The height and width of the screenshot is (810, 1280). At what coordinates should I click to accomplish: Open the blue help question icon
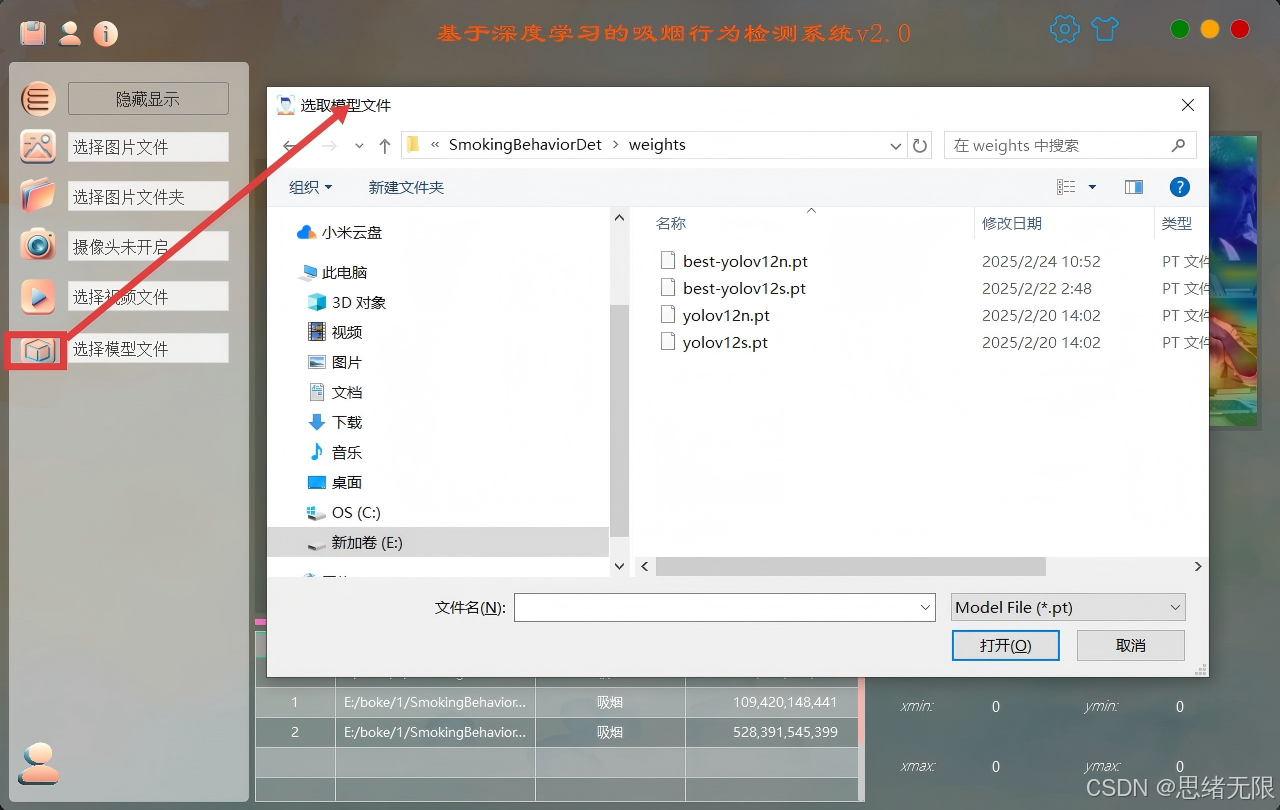pos(1179,187)
